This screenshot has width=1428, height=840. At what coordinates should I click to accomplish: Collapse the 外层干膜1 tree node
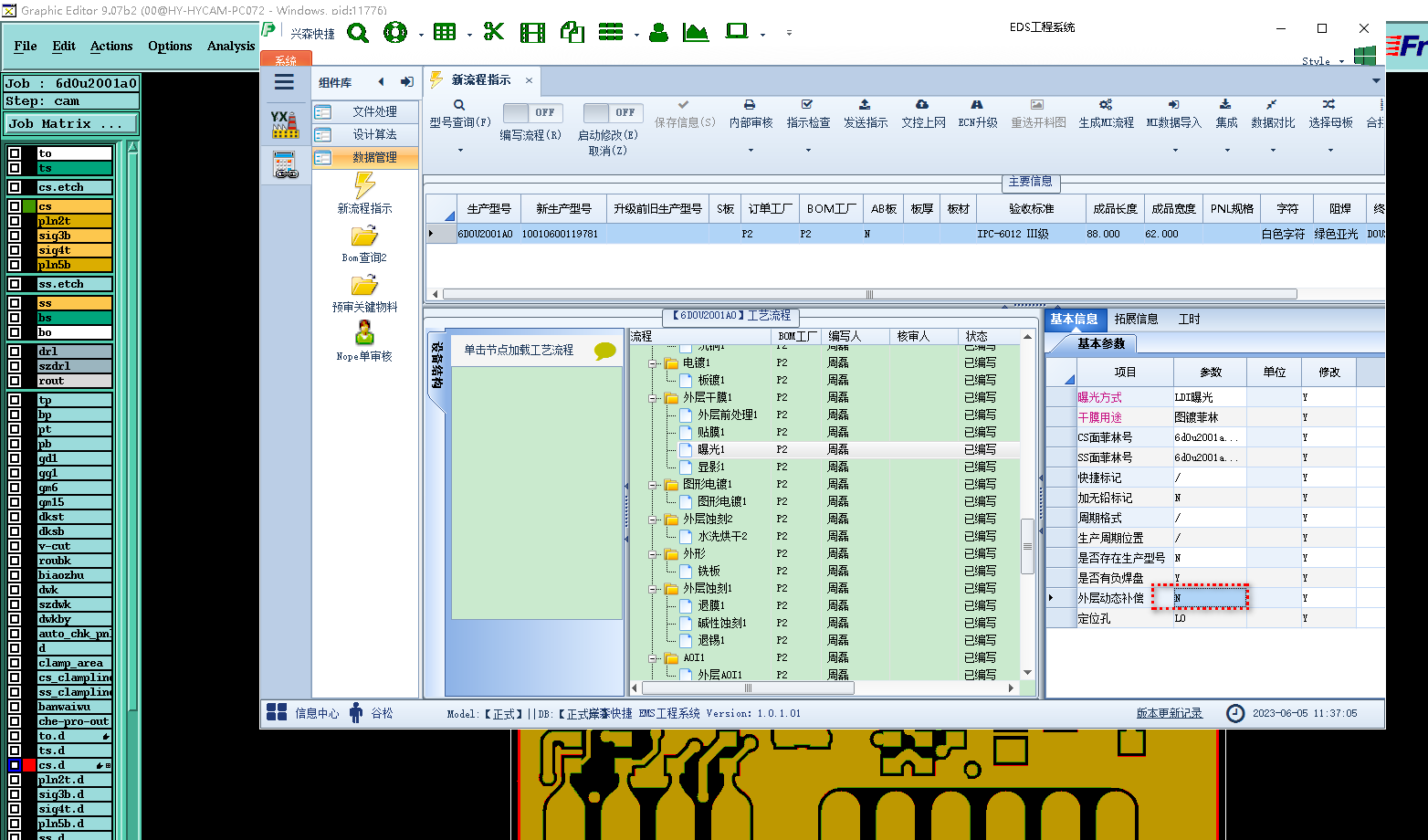654,398
